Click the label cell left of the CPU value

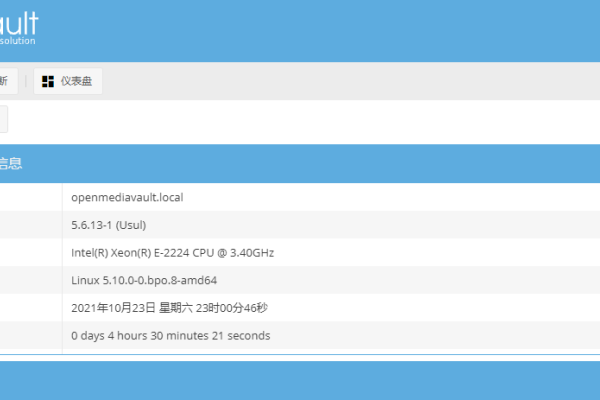[x=30, y=253]
